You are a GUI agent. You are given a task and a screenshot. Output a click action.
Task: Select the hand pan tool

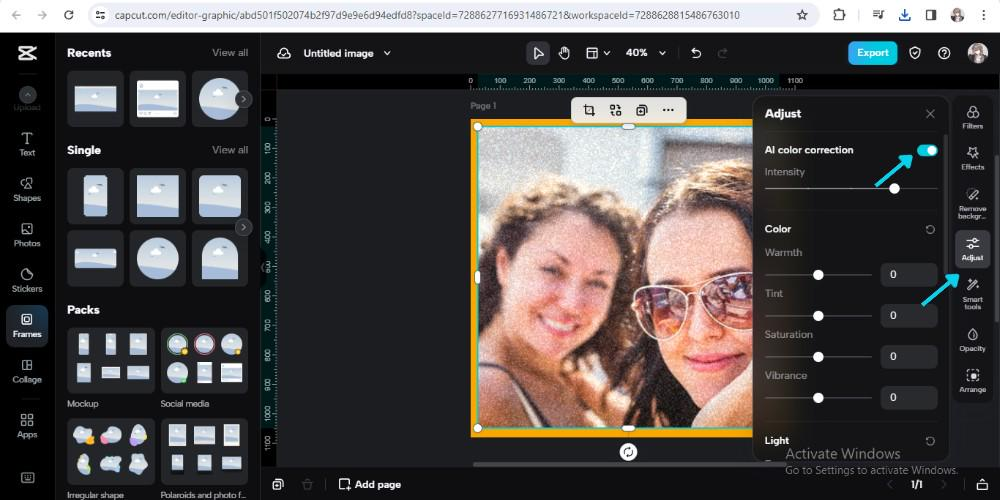point(564,53)
